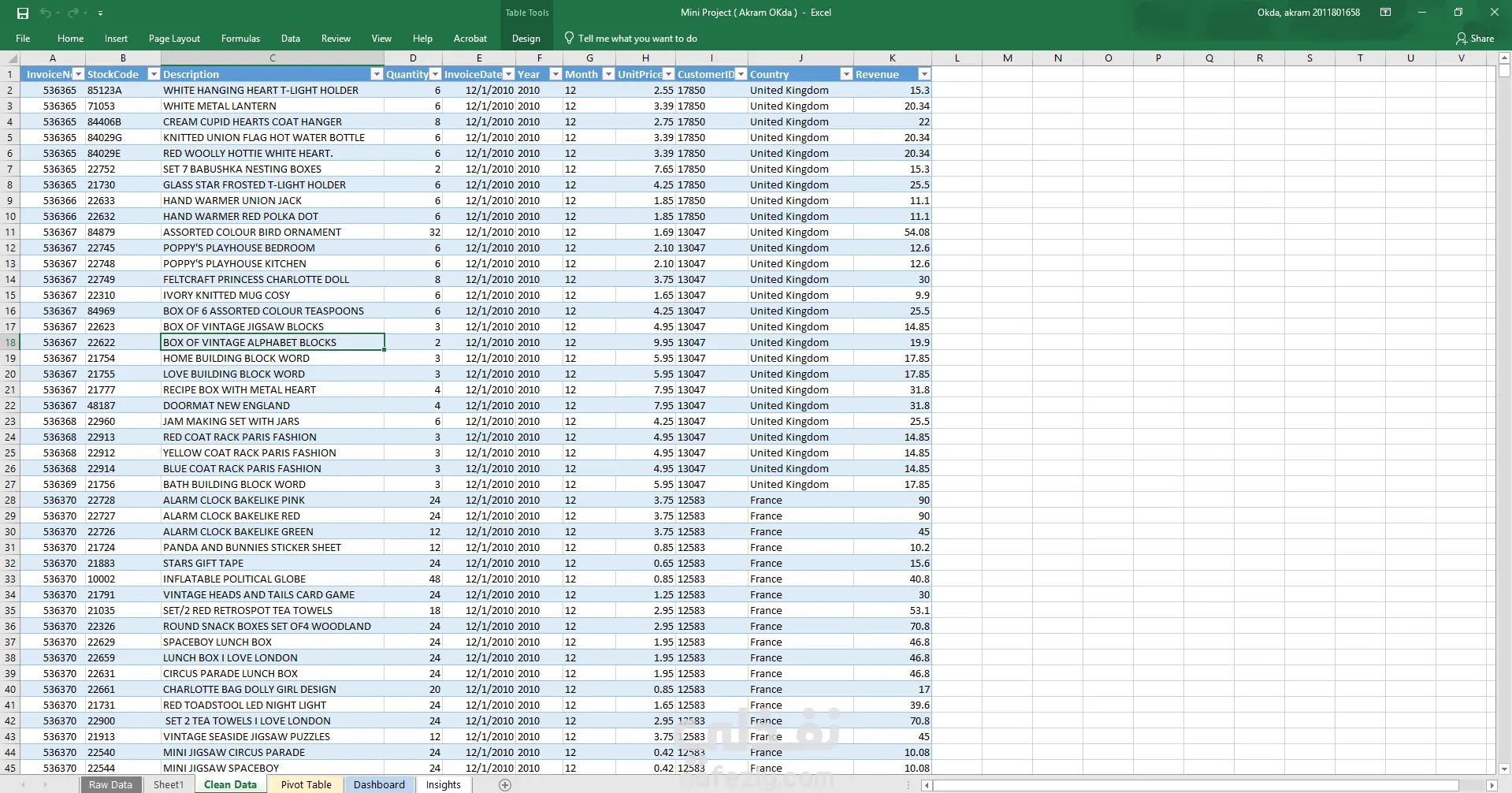The height and width of the screenshot is (793, 1512).
Task: Open the View ribbon tab
Action: pos(381,39)
